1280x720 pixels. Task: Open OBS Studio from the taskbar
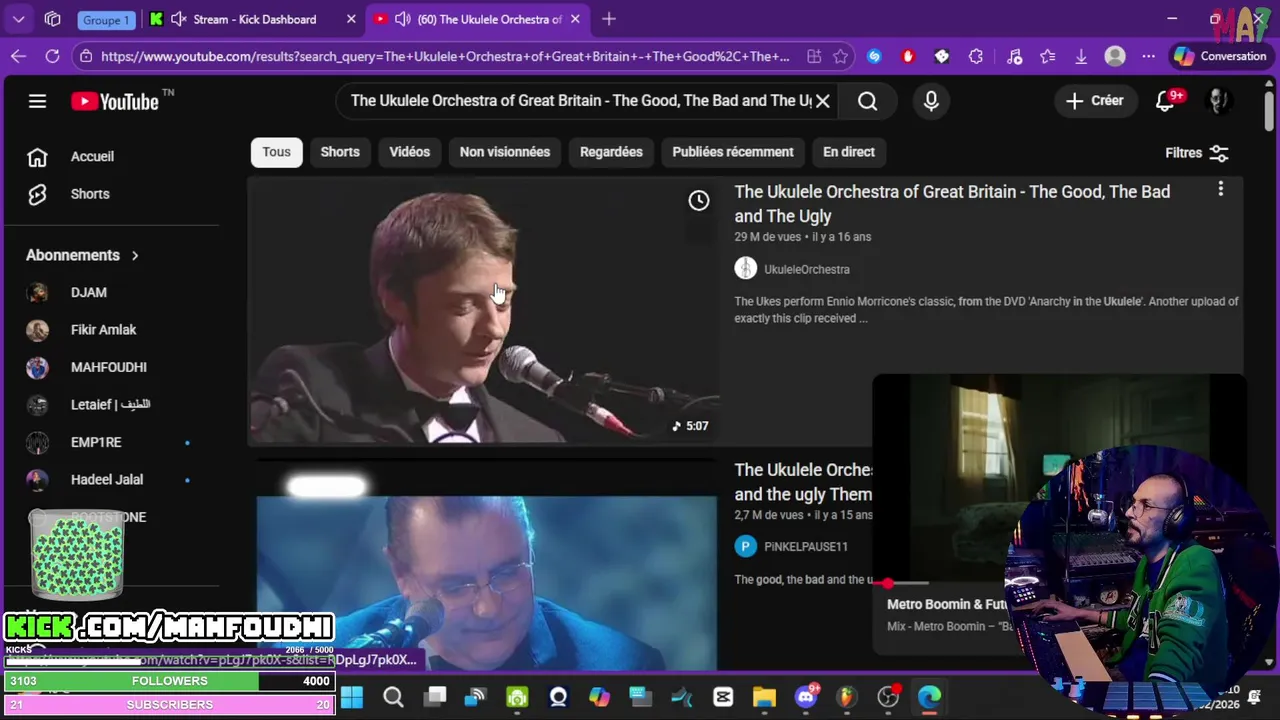click(887, 697)
